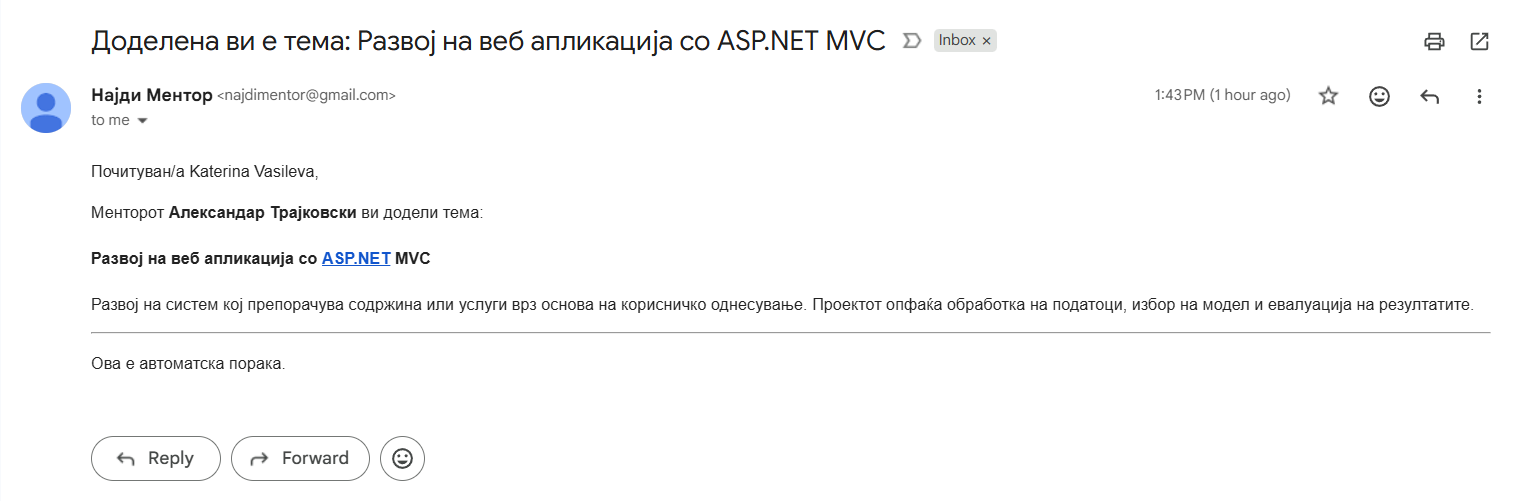Screen dimensions: 1521x501
Task: Click the sender's profile avatar
Action: (x=46, y=108)
